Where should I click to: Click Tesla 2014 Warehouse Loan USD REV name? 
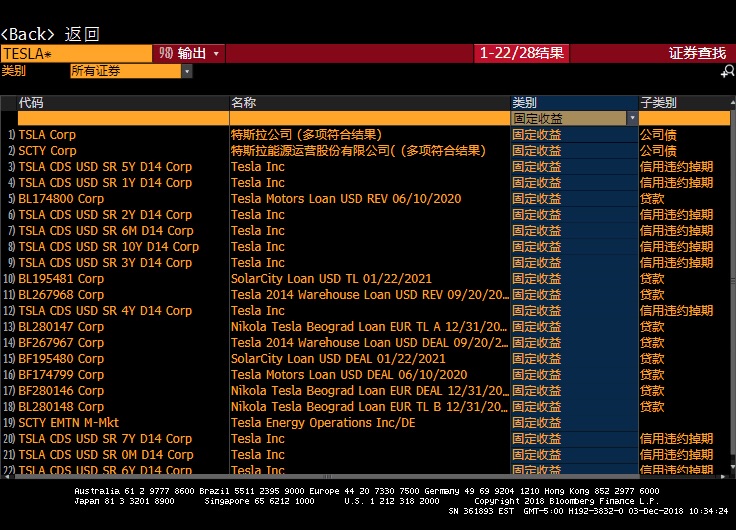click(369, 294)
